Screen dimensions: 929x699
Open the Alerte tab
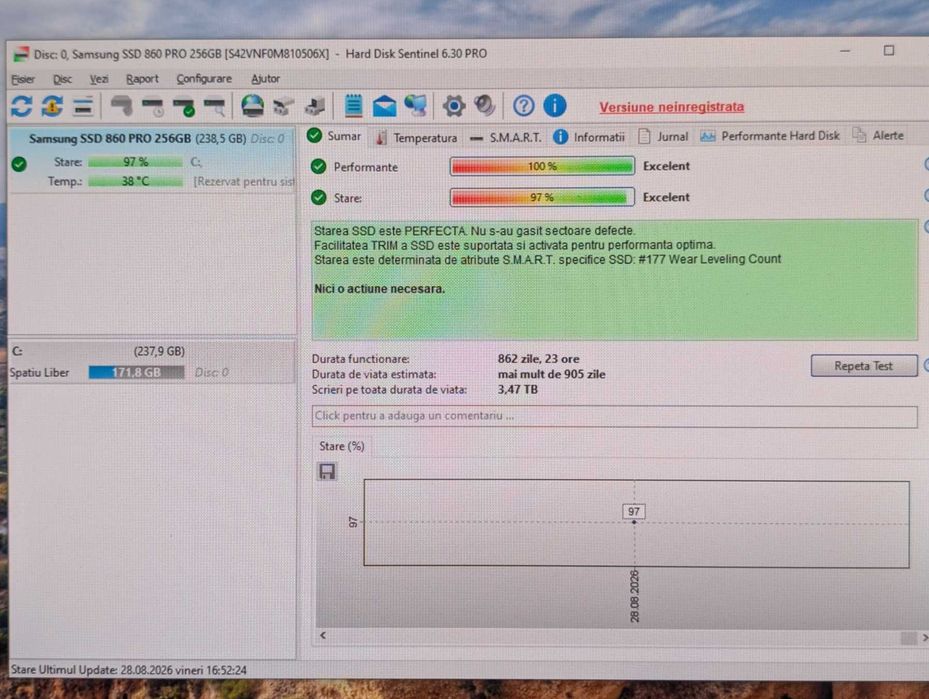click(x=879, y=135)
